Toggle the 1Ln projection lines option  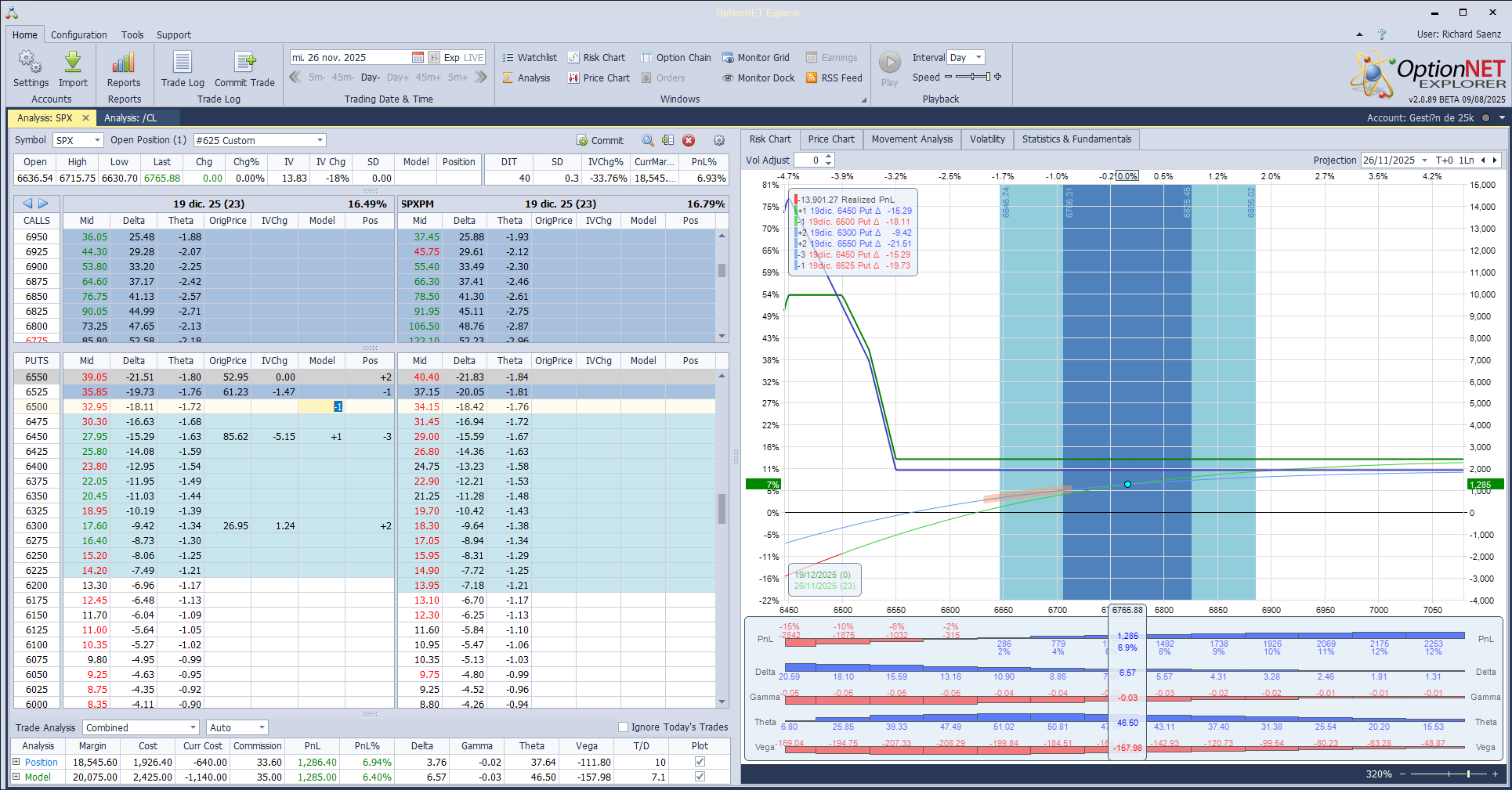pyautogui.click(x=1467, y=160)
